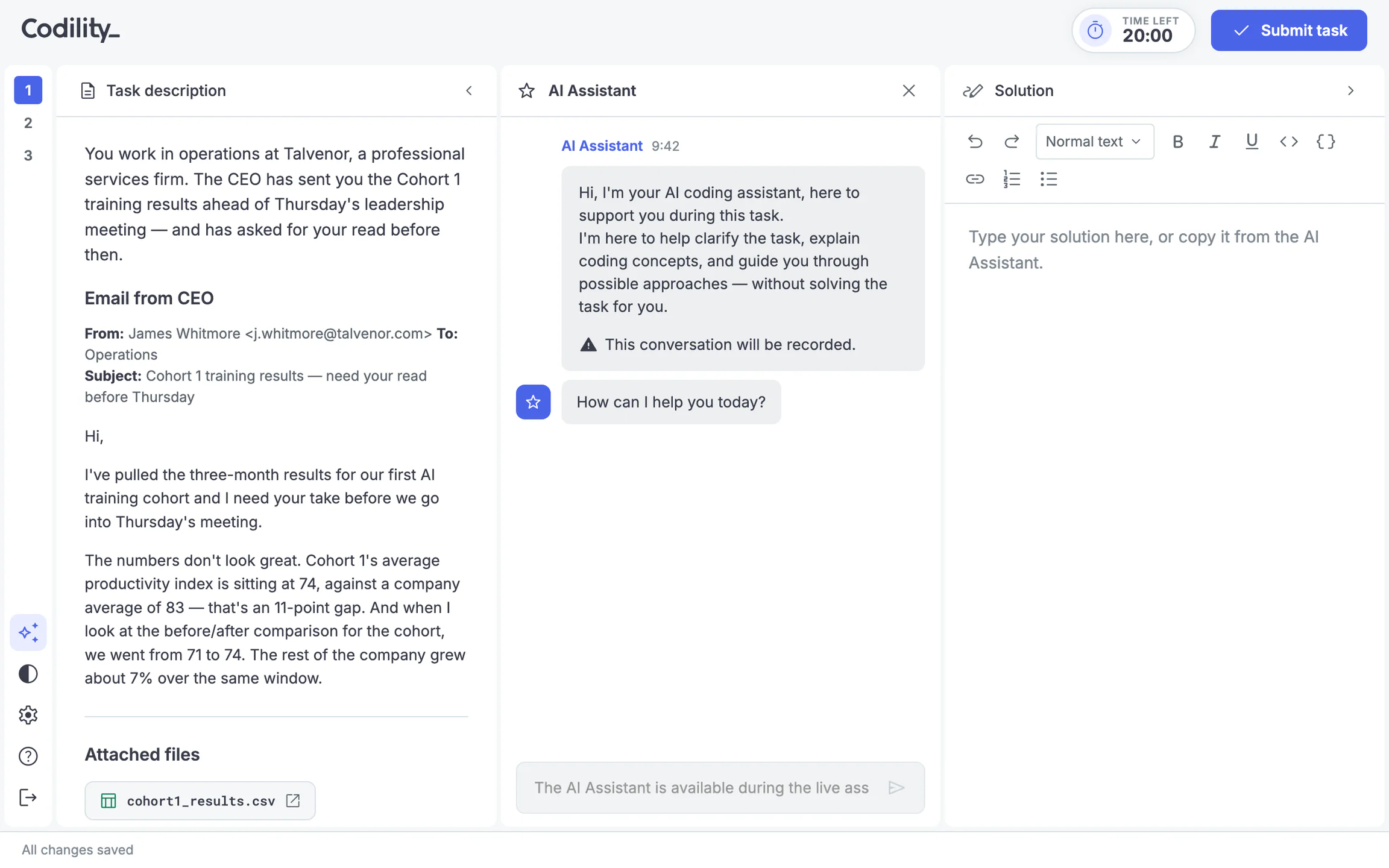
Task: Send the message to the AI Assistant
Action: click(896, 787)
